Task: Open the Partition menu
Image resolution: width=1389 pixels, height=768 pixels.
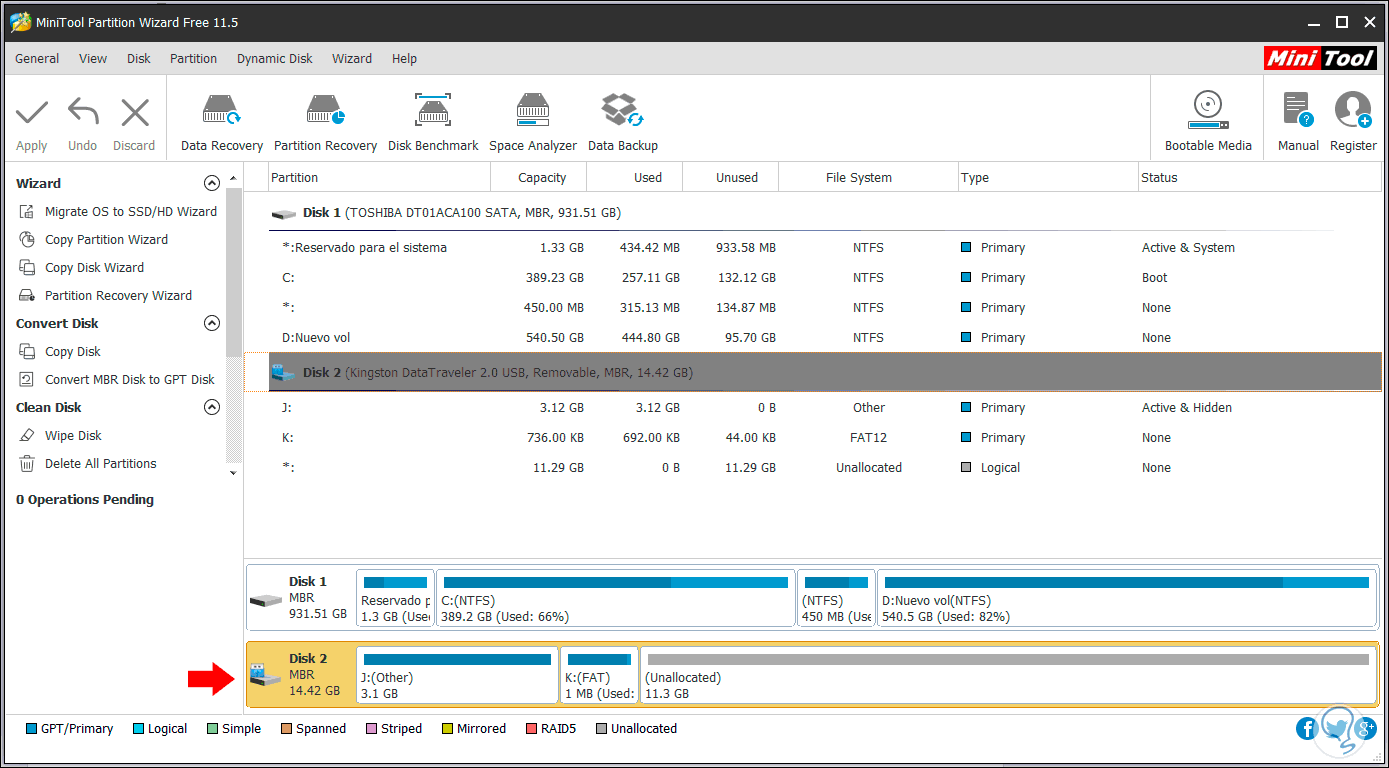Action: click(x=193, y=59)
